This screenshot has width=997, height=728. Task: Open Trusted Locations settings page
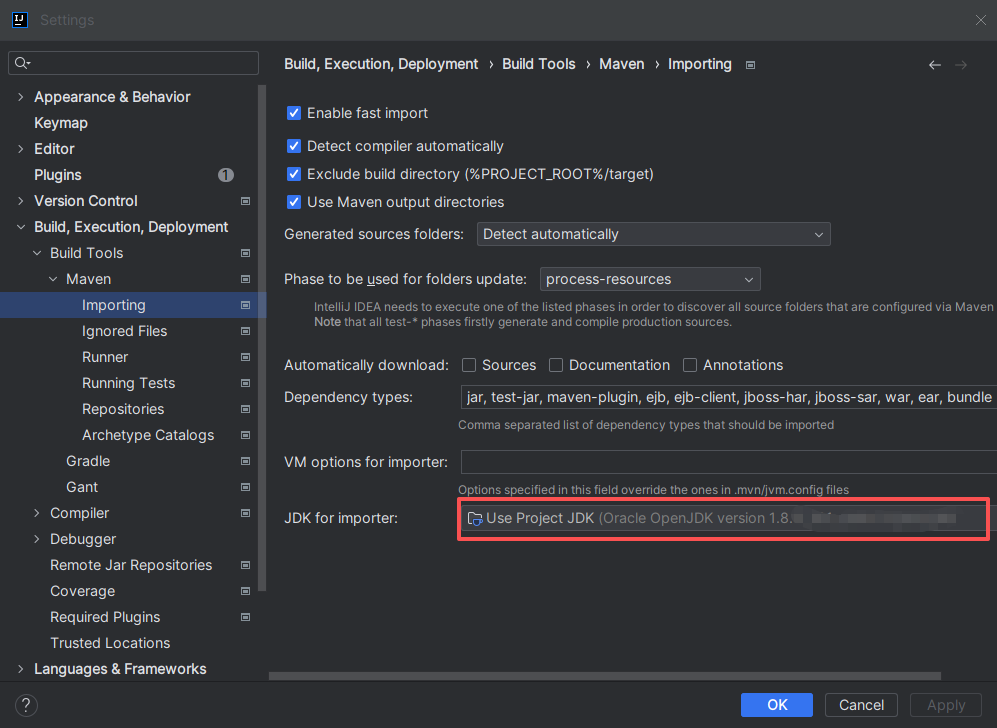click(x=110, y=643)
